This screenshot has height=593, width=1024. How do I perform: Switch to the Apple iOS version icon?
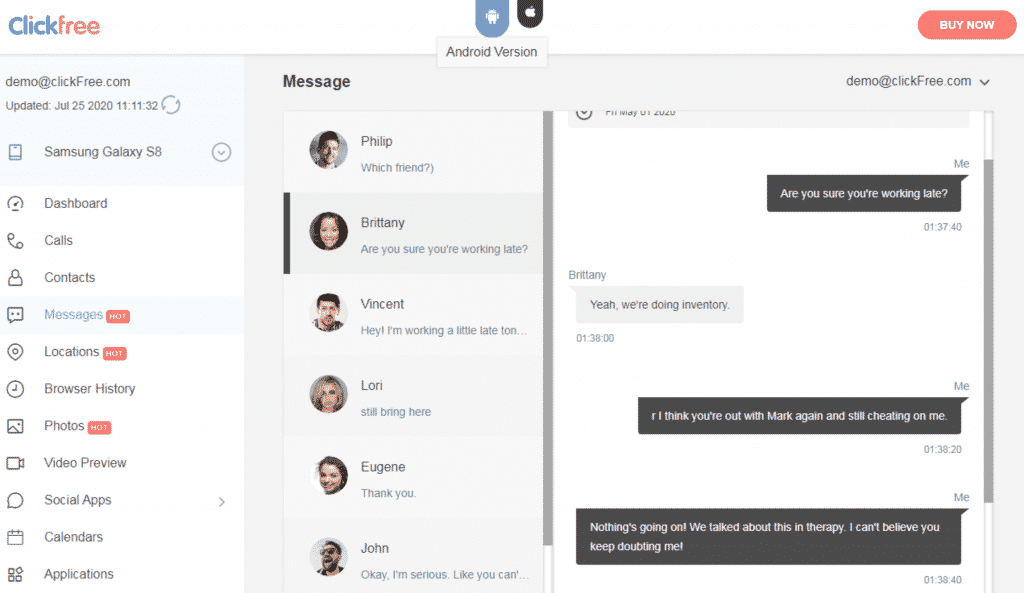click(530, 12)
